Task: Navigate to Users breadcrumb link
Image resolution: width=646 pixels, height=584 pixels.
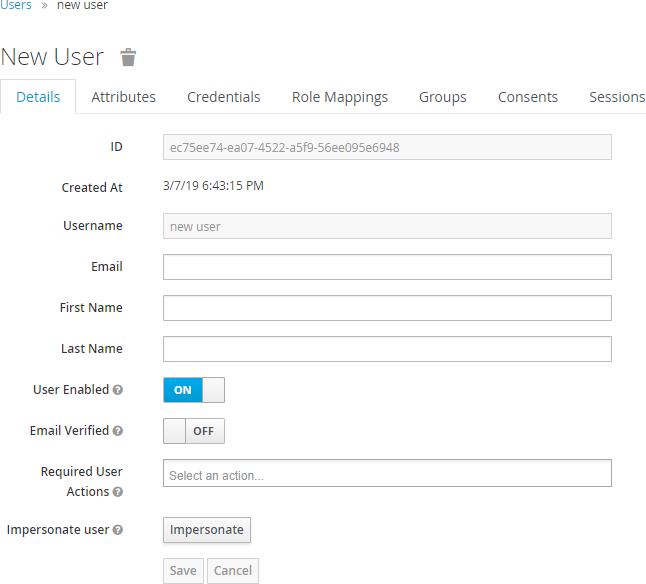Action: 16,6
